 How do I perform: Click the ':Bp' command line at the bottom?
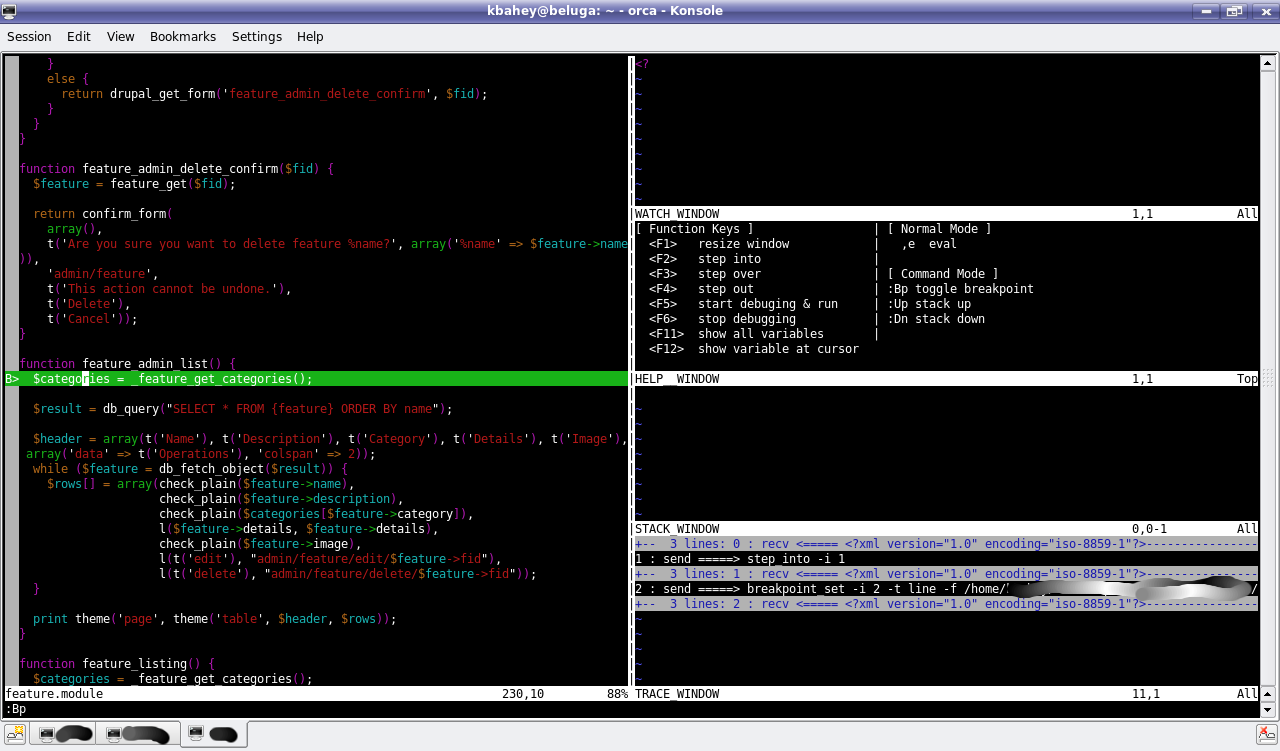click(x=16, y=709)
